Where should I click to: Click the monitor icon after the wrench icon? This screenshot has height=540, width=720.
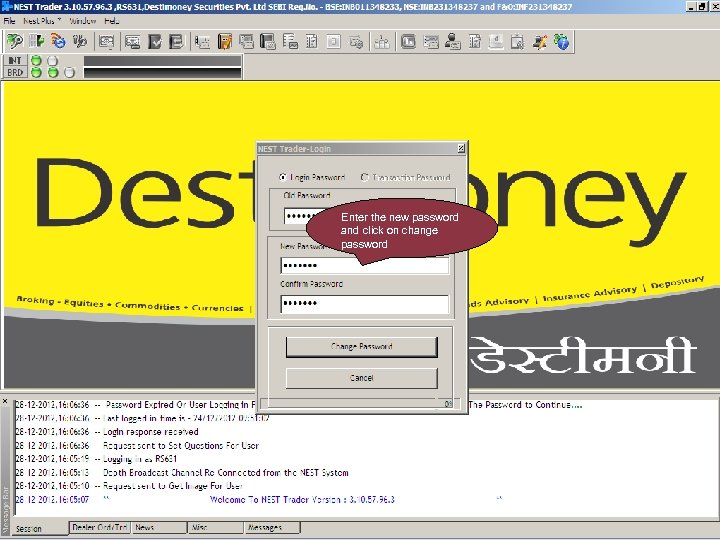(x=106, y=42)
